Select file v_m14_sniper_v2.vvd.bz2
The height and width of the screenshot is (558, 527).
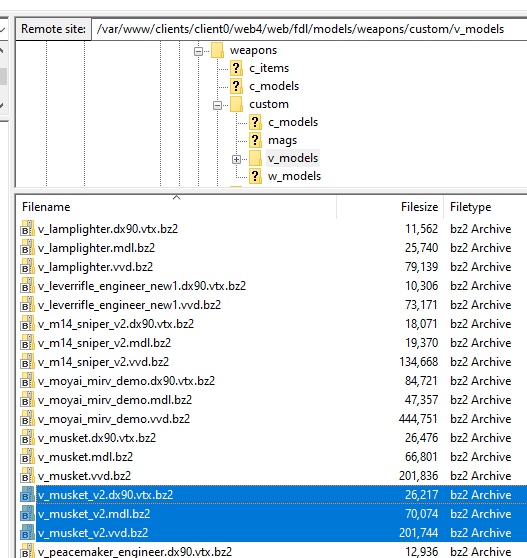click(103, 362)
